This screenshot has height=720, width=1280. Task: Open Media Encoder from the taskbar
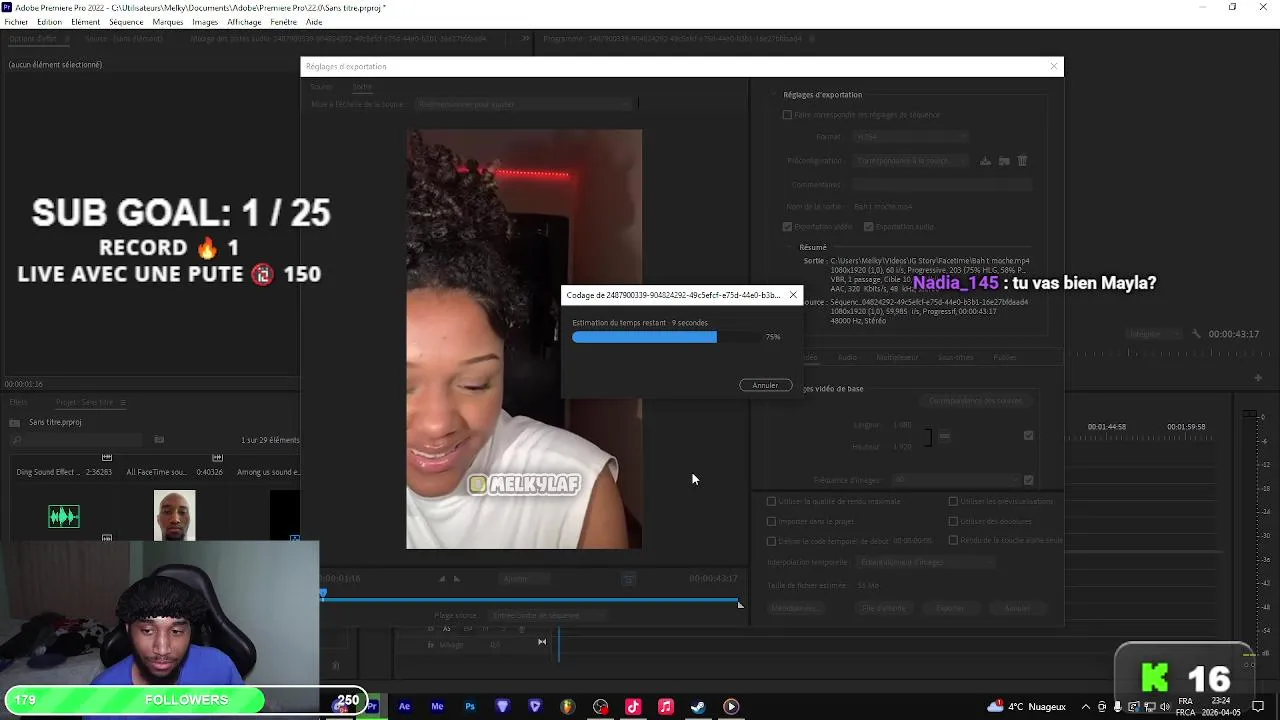(437, 707)
